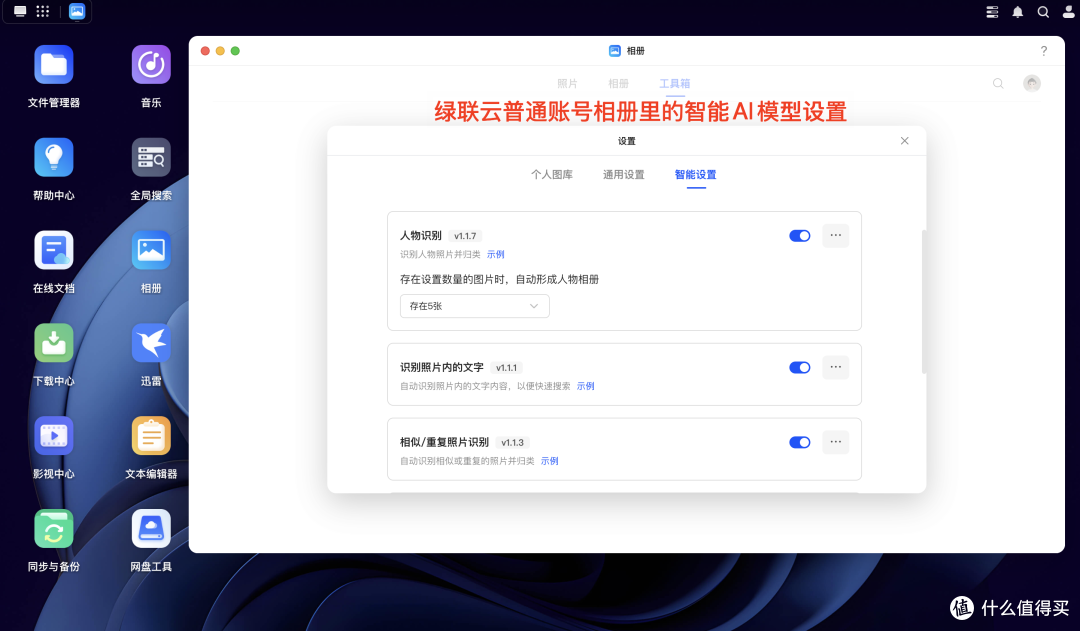Open the 工具箱 tab
The height and width of the screenshot is (631, 1080).
[x=674, y=83]
